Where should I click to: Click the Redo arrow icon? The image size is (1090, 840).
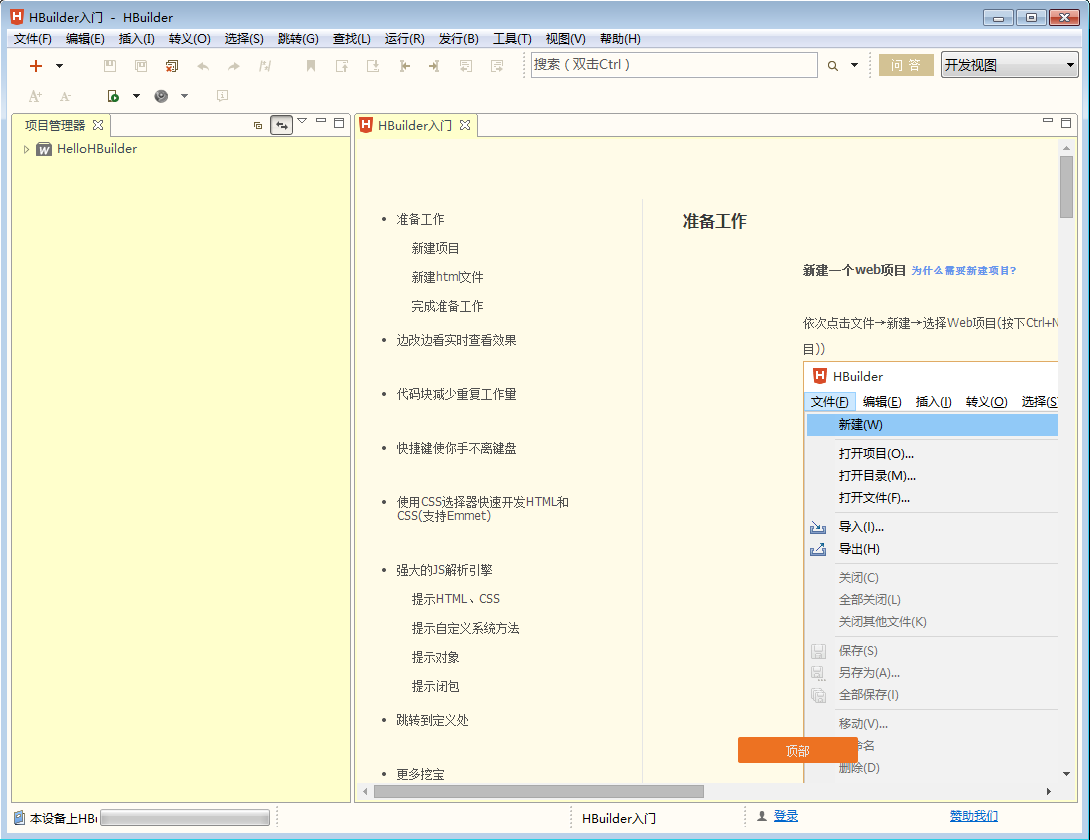[x=234, y=66]
